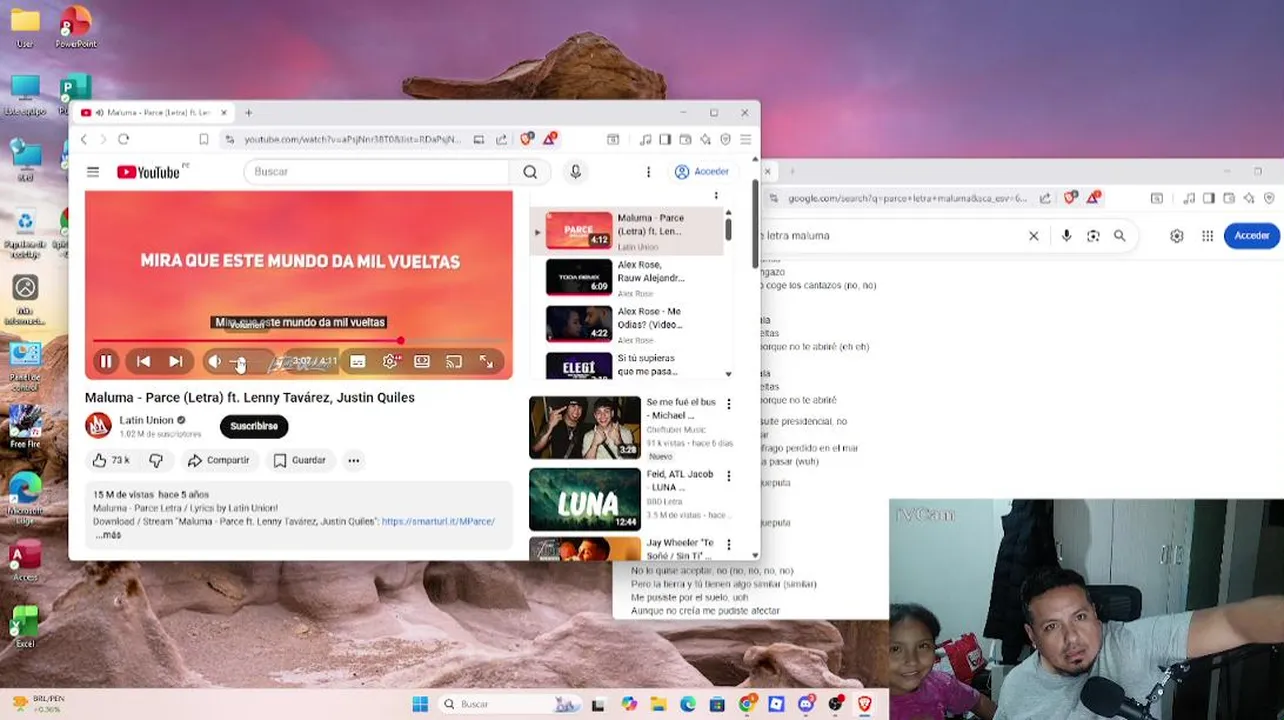Open Google quick settings gear
This screenshot has width=1284, height=720.
pyautogui.click(x=1177, y=236)
